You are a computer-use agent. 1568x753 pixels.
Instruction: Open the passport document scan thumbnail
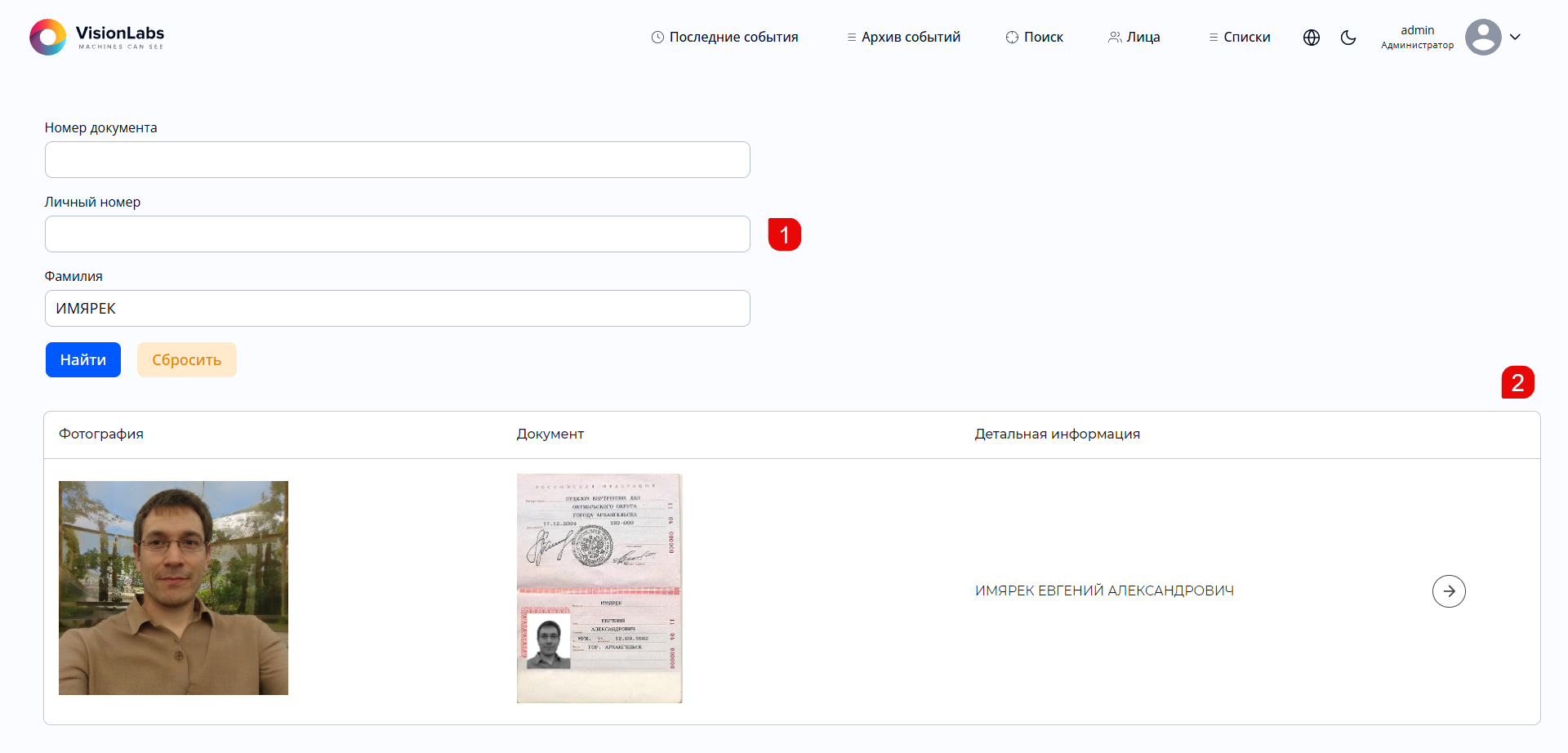pos(599,588)
